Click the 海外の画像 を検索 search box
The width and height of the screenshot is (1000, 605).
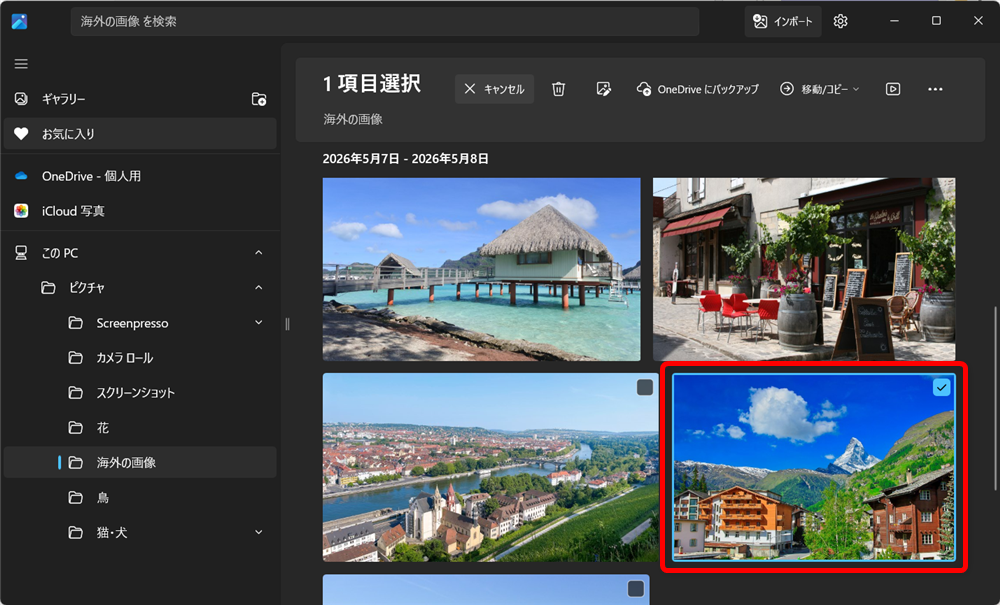coord(385,21)
